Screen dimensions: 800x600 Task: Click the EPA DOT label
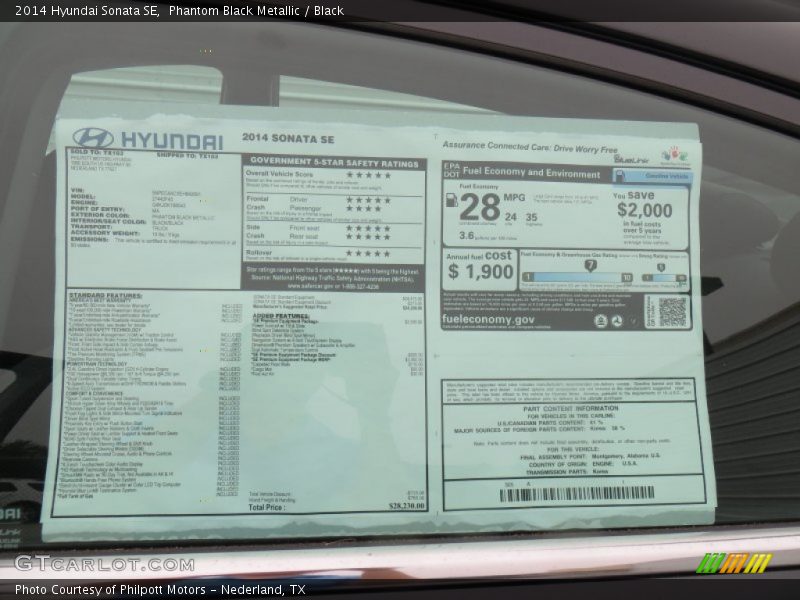coord(452,170)
